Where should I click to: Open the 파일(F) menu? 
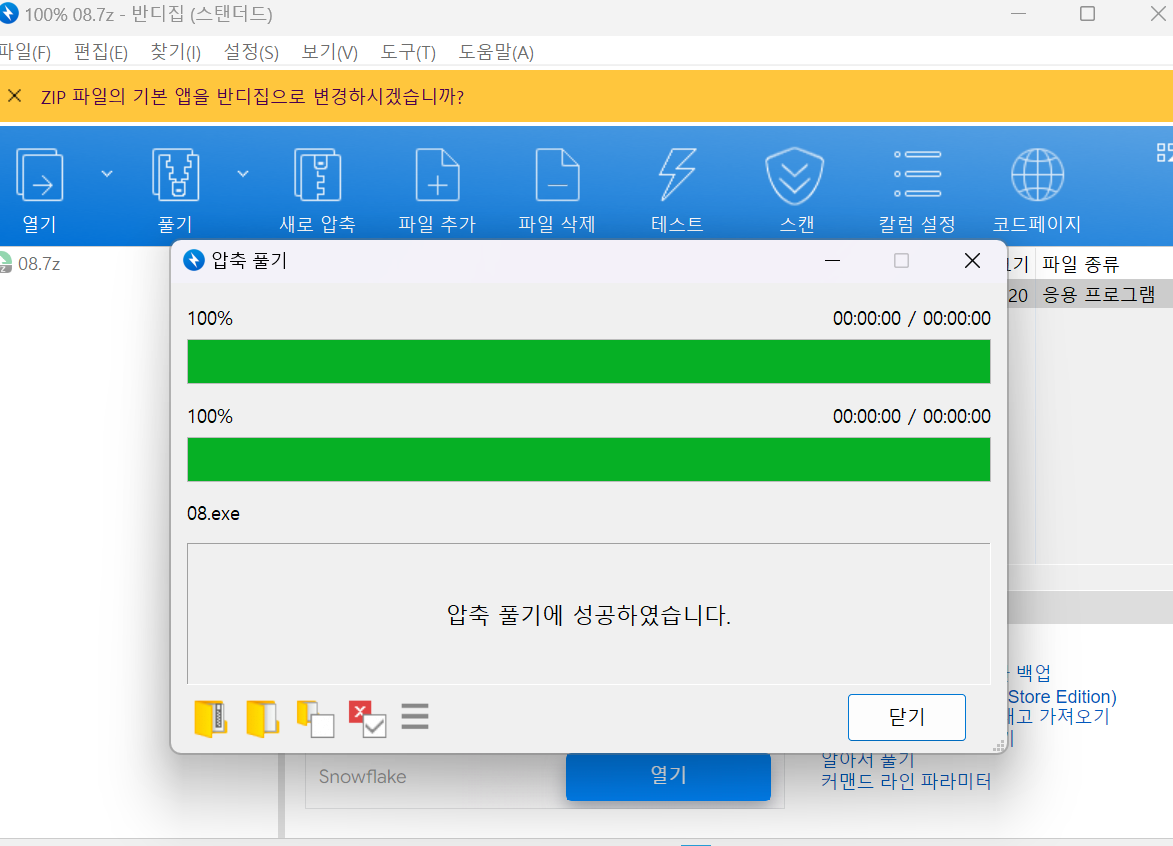tap(25, 52)
